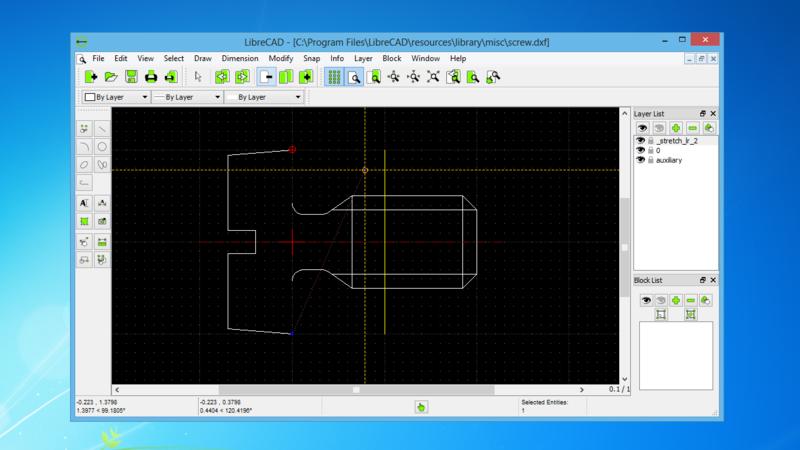Toggle the grid display button
The width and height of the screenshot is (800, 450).
(335, 77)
